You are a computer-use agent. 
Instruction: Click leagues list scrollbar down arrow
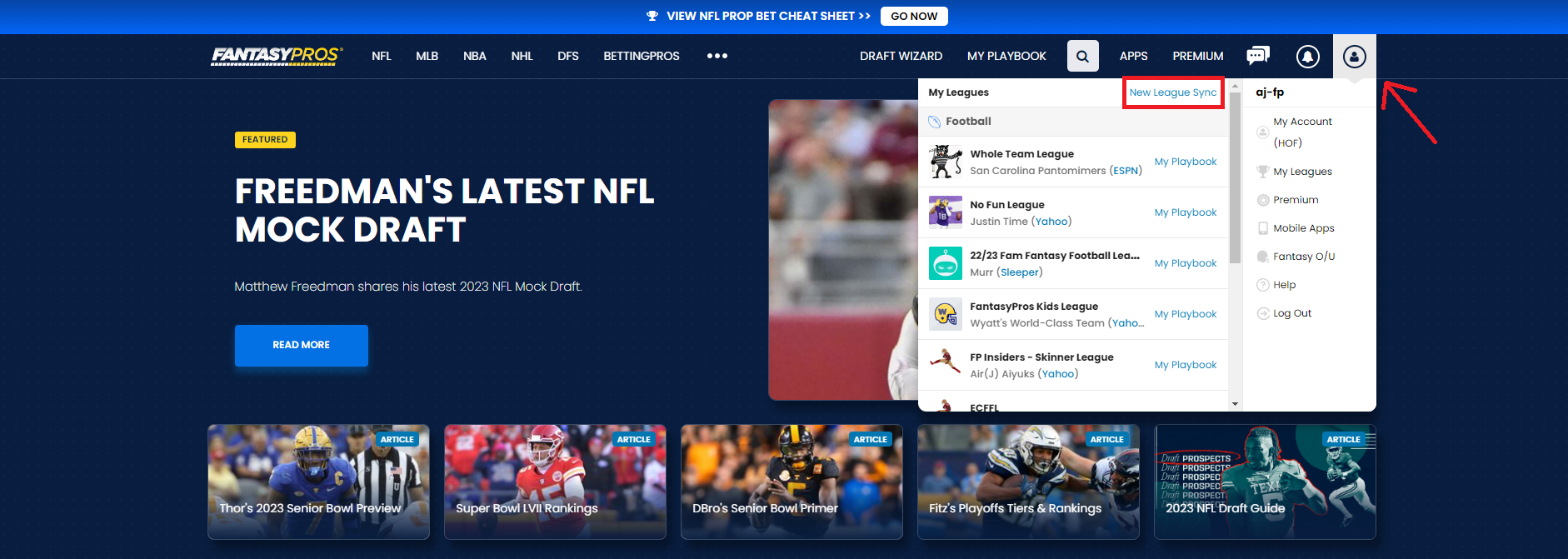pos(1235,404)
